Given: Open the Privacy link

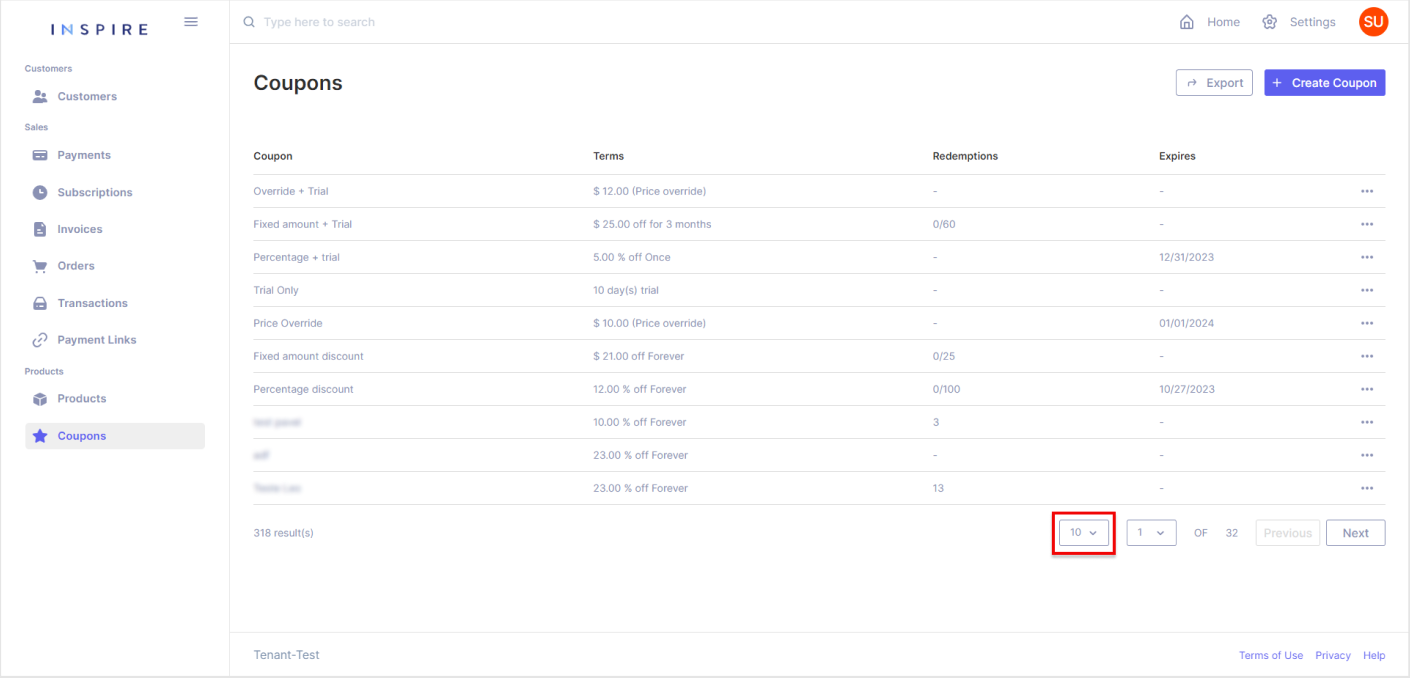Looking at the screenshot, I should point(1333,656).
